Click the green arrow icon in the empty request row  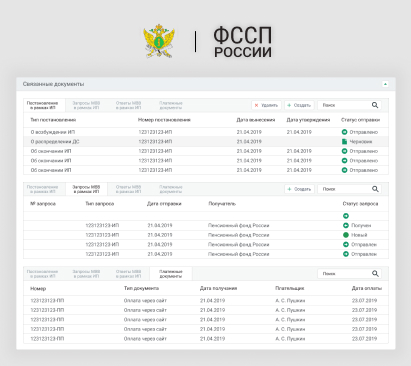(x=346, y=216)
